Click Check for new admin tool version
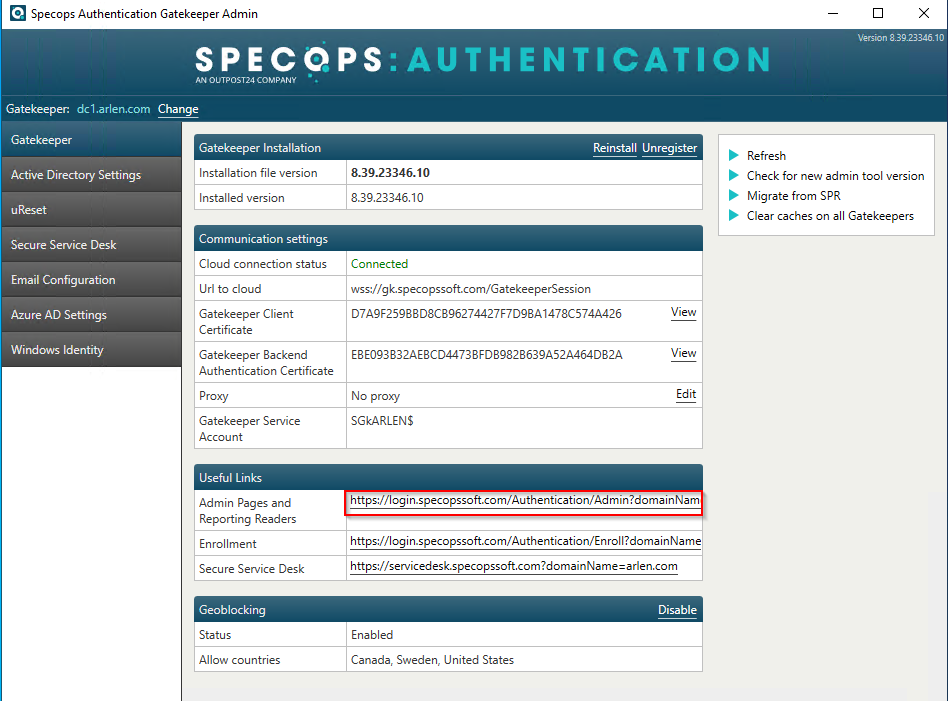948x701 pixels. point(835,175)
